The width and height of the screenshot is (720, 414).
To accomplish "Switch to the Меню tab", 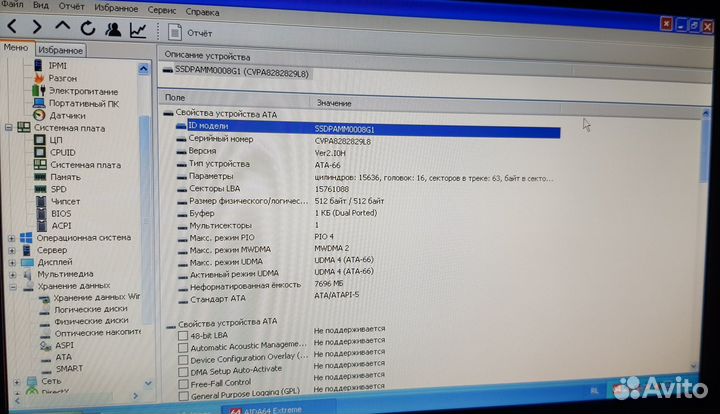I will [16, 47].
